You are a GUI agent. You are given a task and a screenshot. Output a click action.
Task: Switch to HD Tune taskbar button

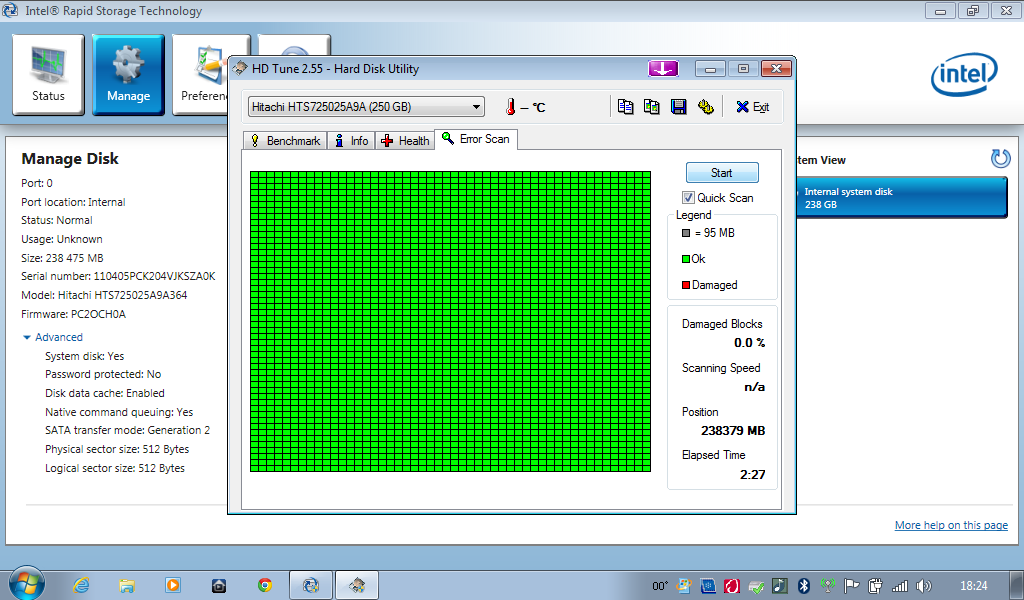click(357, 586)
